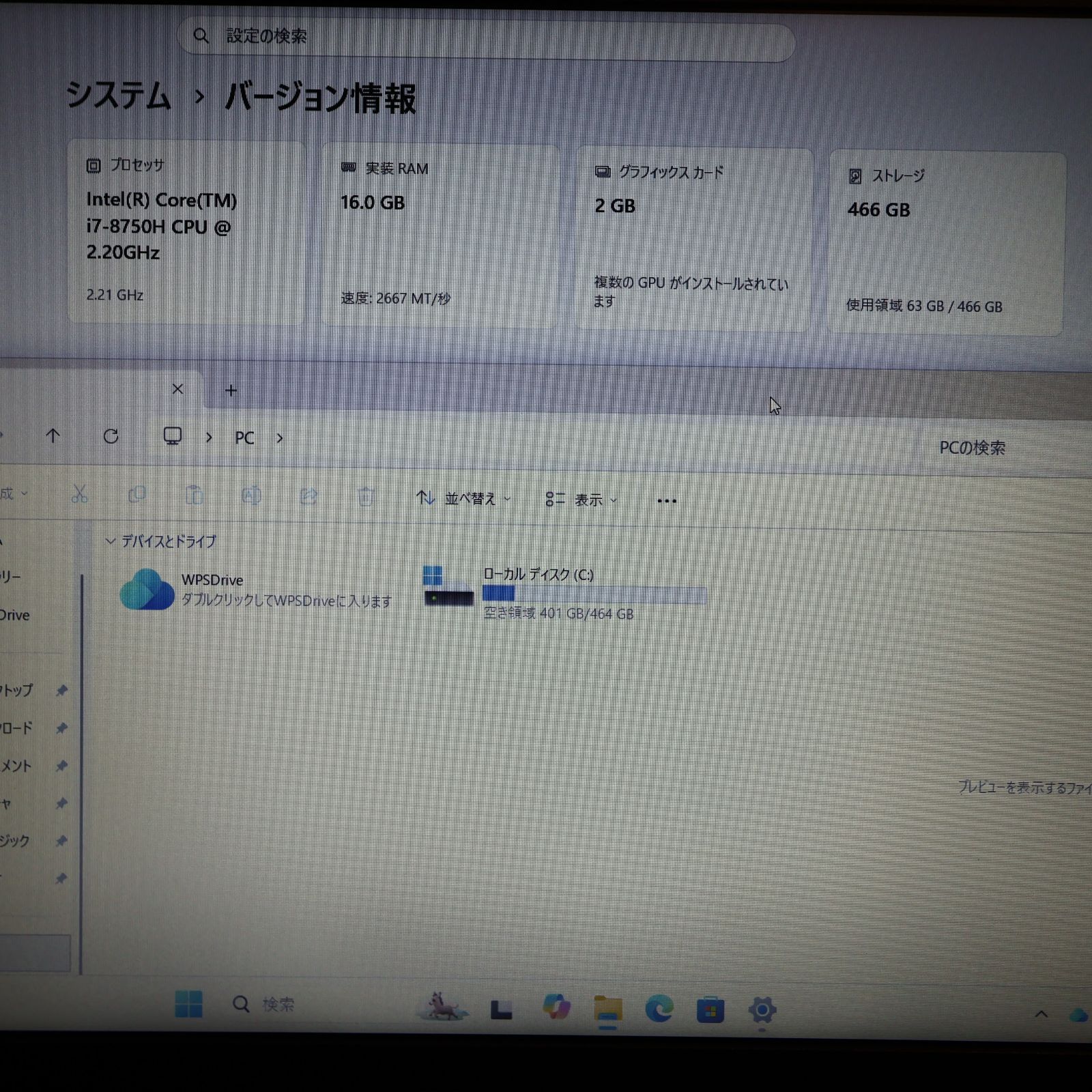Expand the chevron after PC in address bar
Viewport: 1092px width, 1092px height.
point(280,438)
